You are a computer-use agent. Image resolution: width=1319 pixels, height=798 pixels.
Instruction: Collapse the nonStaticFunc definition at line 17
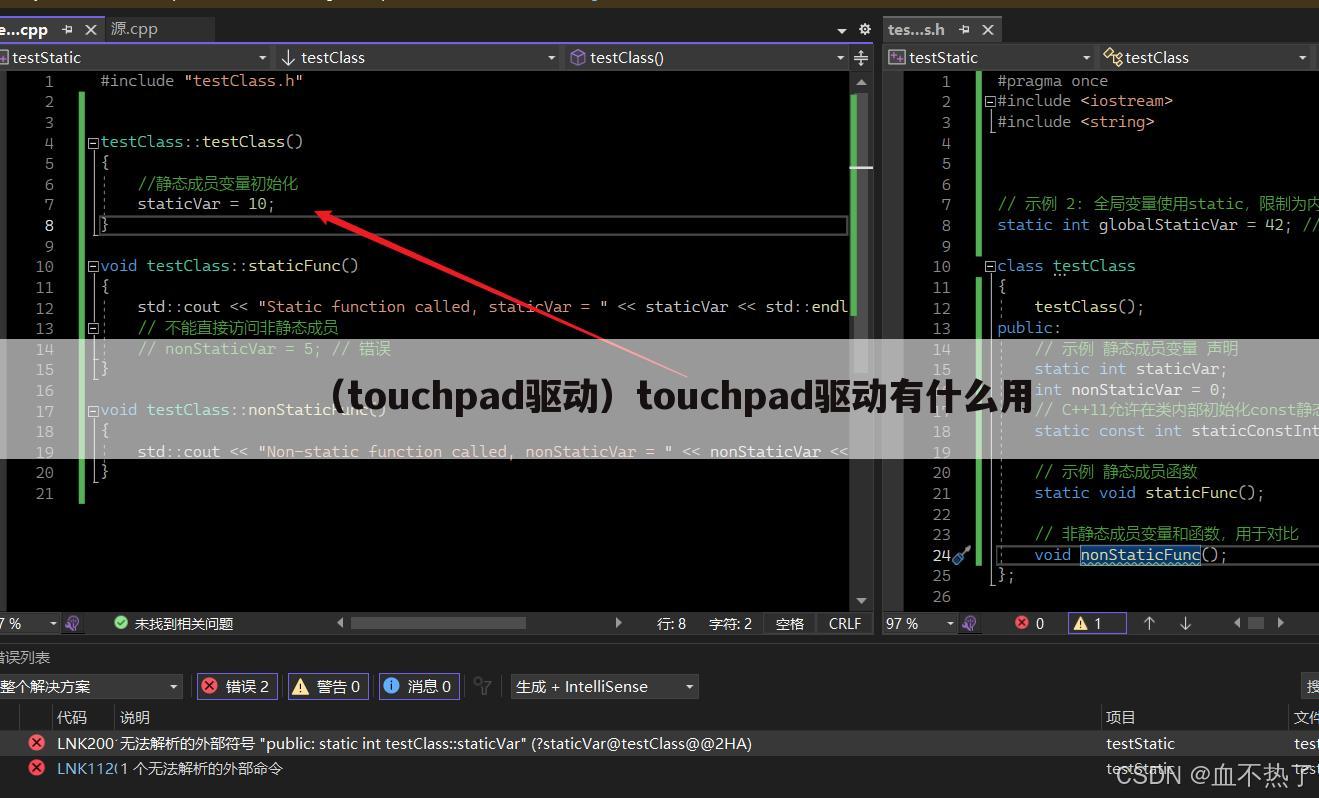tap(93, 411)
